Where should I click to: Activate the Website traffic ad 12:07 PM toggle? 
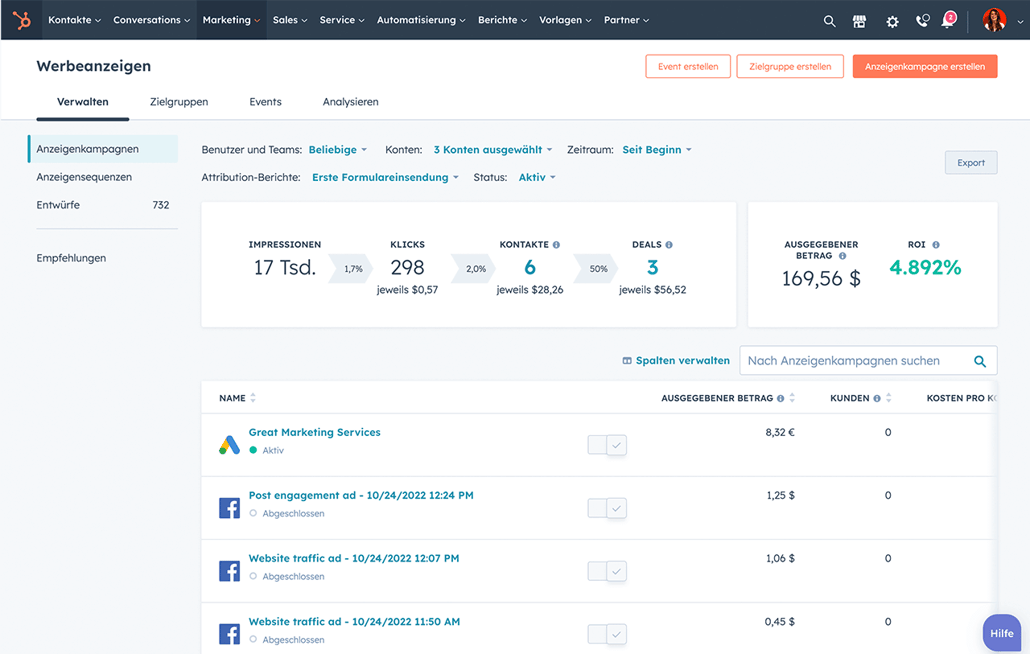[606, 571]
